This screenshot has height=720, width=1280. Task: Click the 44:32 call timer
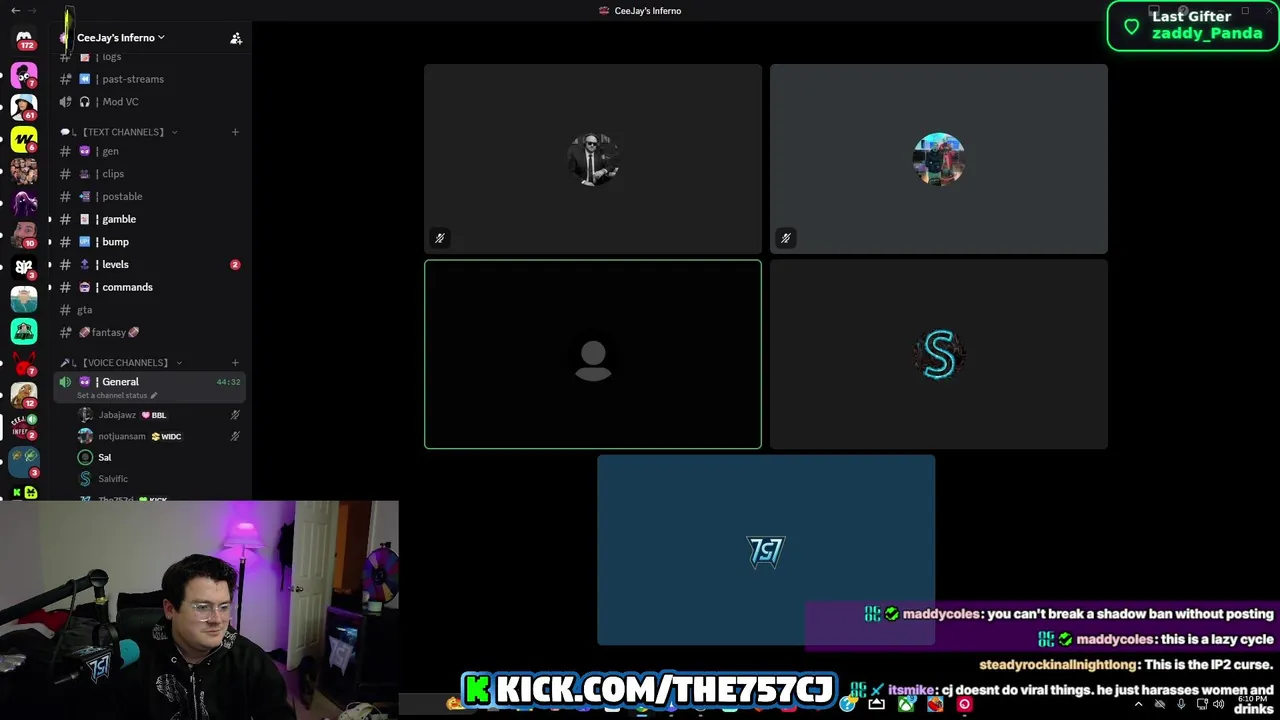tap(228, 382)
